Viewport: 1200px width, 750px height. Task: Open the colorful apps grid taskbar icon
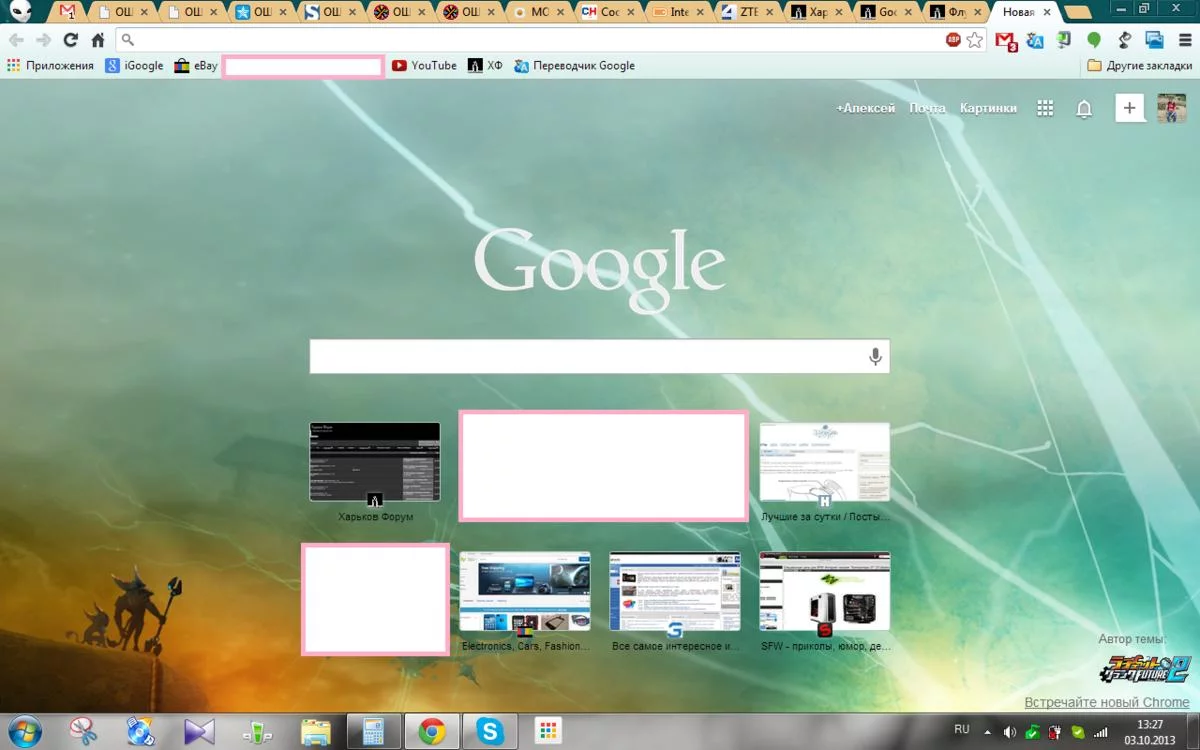click(x=547, y=732)
